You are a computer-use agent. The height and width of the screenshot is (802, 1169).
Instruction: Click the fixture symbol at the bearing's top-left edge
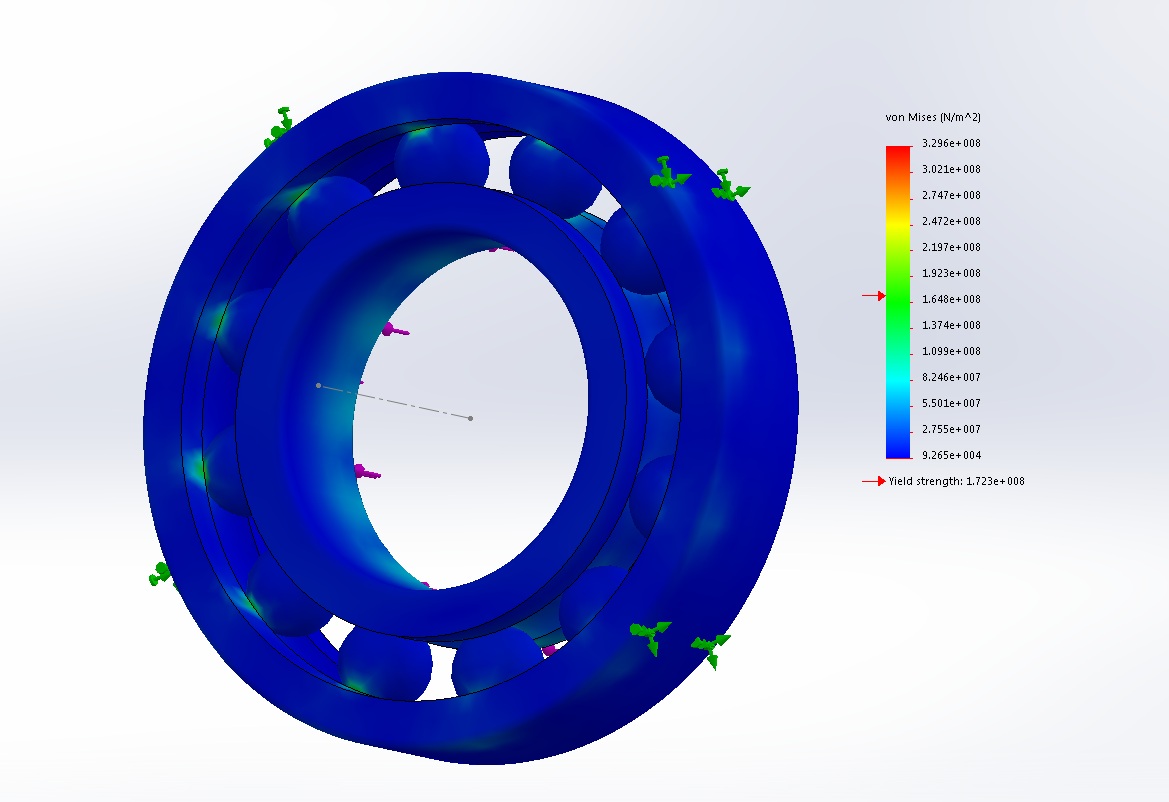tap(279, 126)
